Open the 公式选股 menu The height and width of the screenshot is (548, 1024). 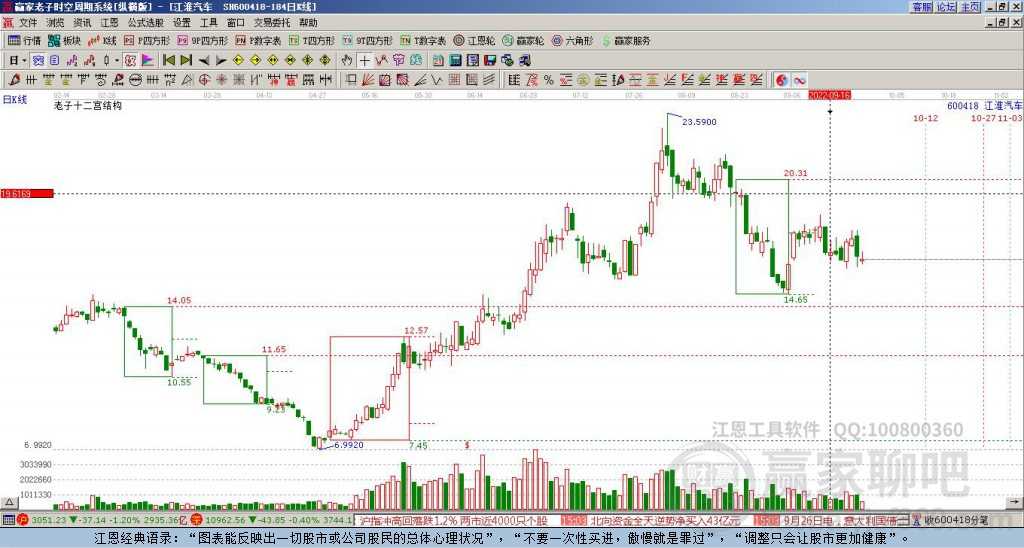[146, 22]
